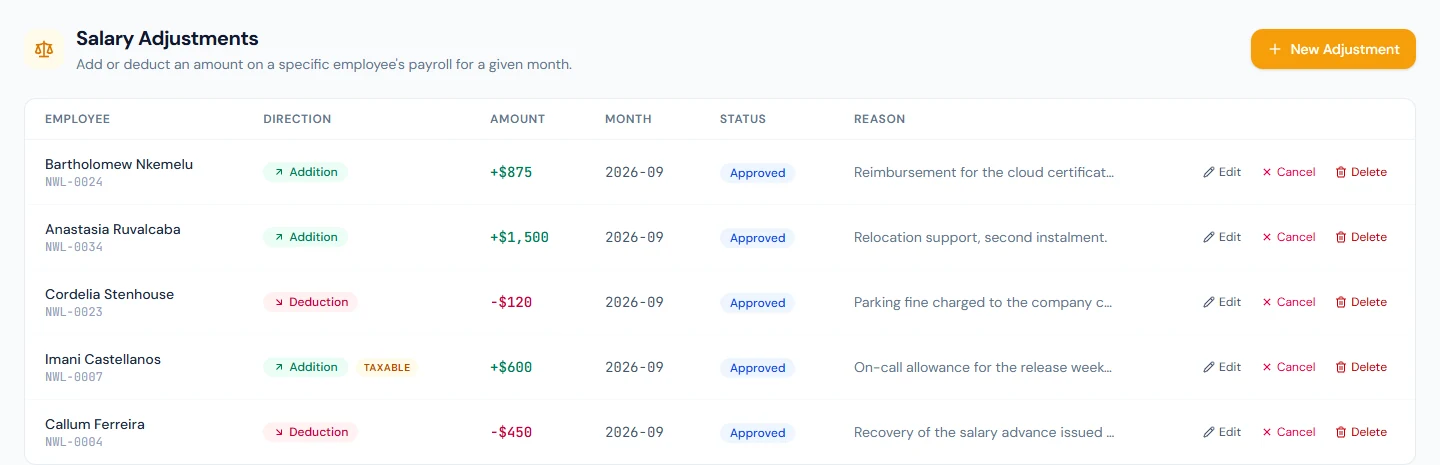Click the New Adjustment button
This screenshot has width=1440, height=465.
[1333, 49]
